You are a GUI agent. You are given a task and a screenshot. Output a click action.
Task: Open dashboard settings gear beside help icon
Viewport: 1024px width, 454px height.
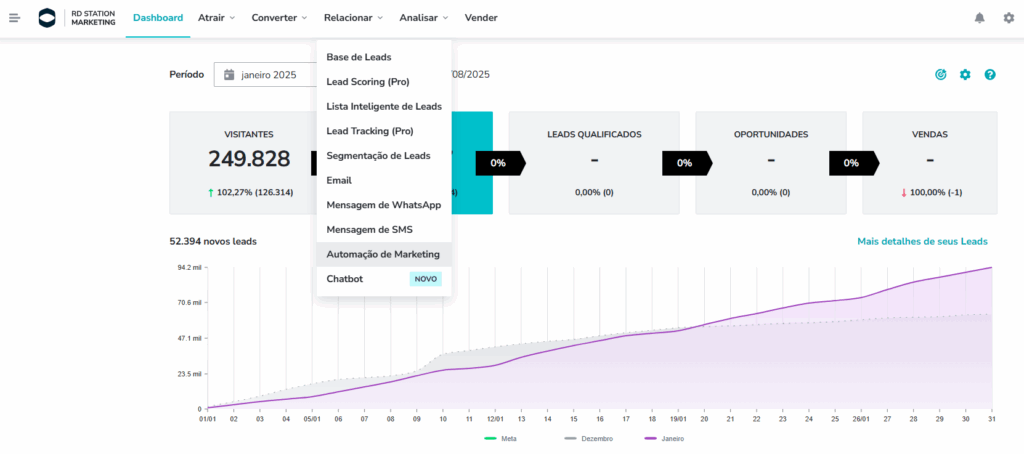(965, 75)
